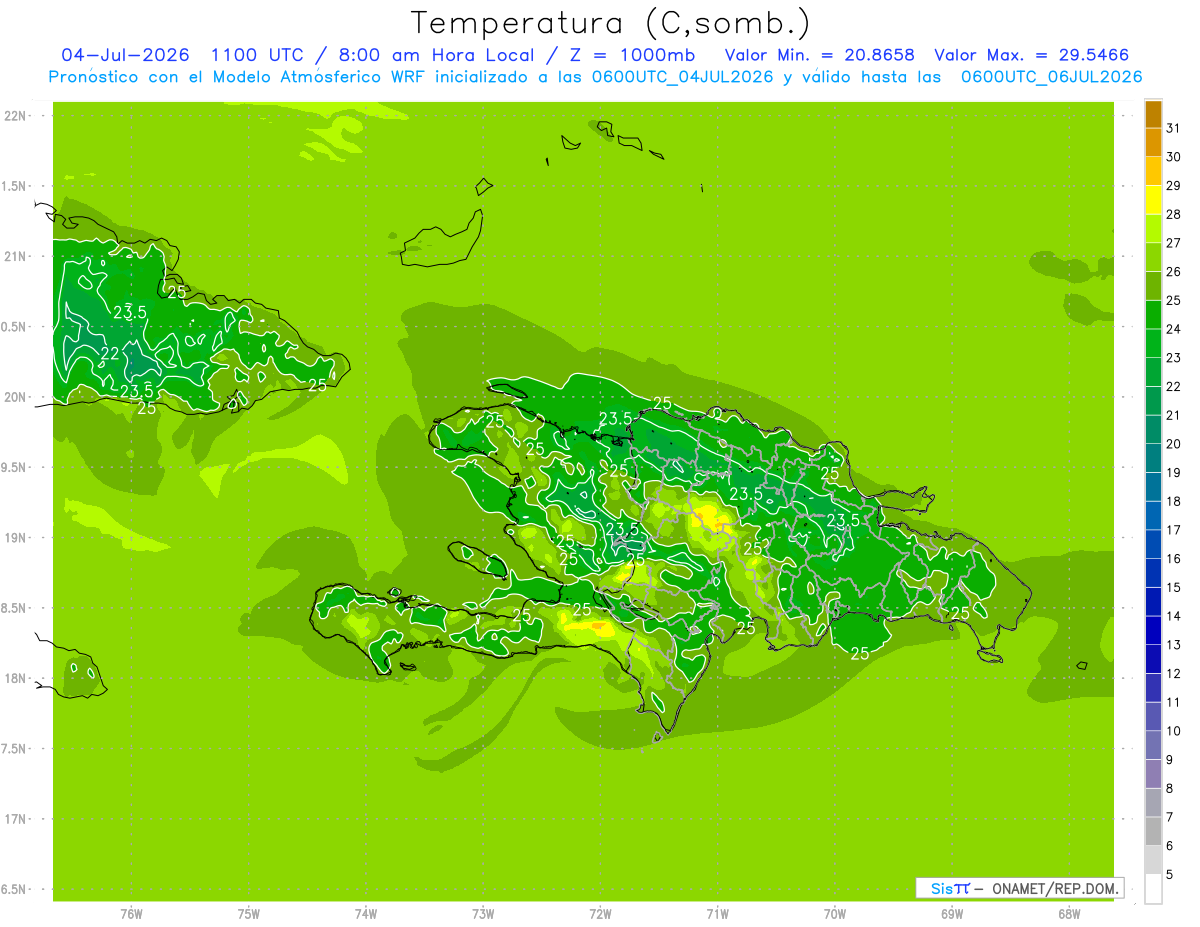This screenshot has width=1200, height=927.
Task: Click the white legend swatch below 5
Action: 1153,889
